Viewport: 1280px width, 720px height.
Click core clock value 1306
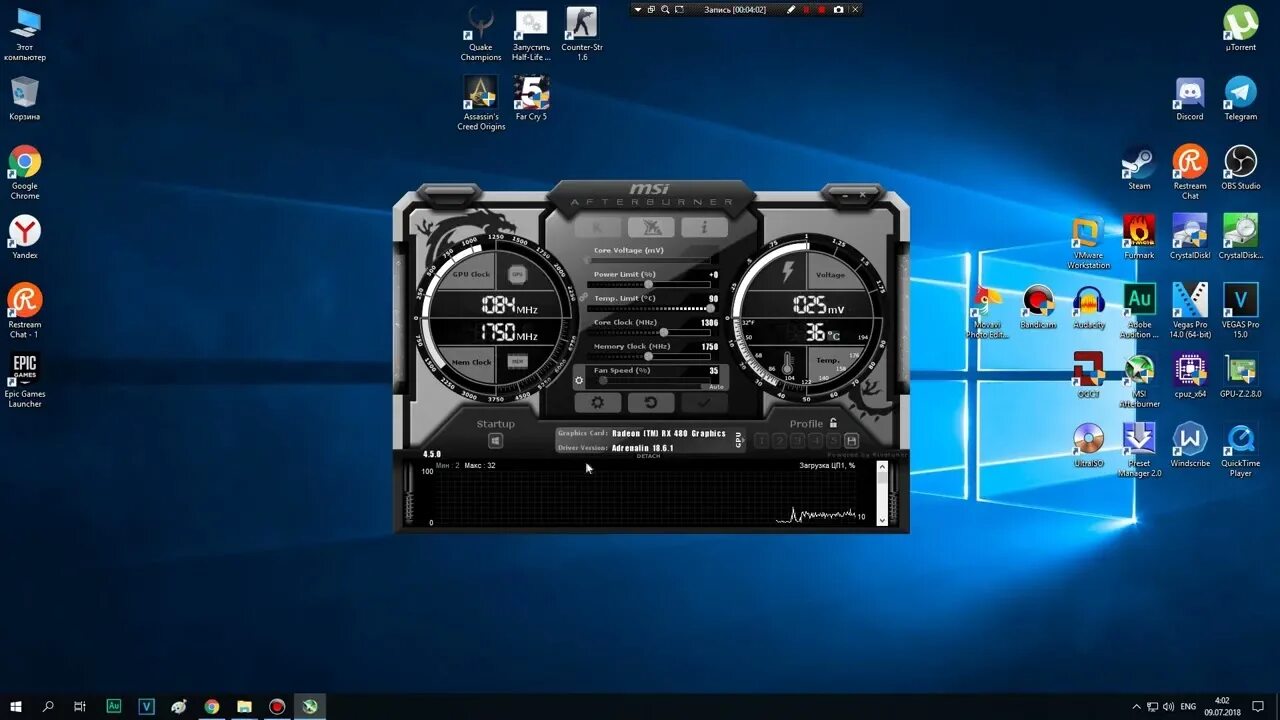click(x=709, y=323)
